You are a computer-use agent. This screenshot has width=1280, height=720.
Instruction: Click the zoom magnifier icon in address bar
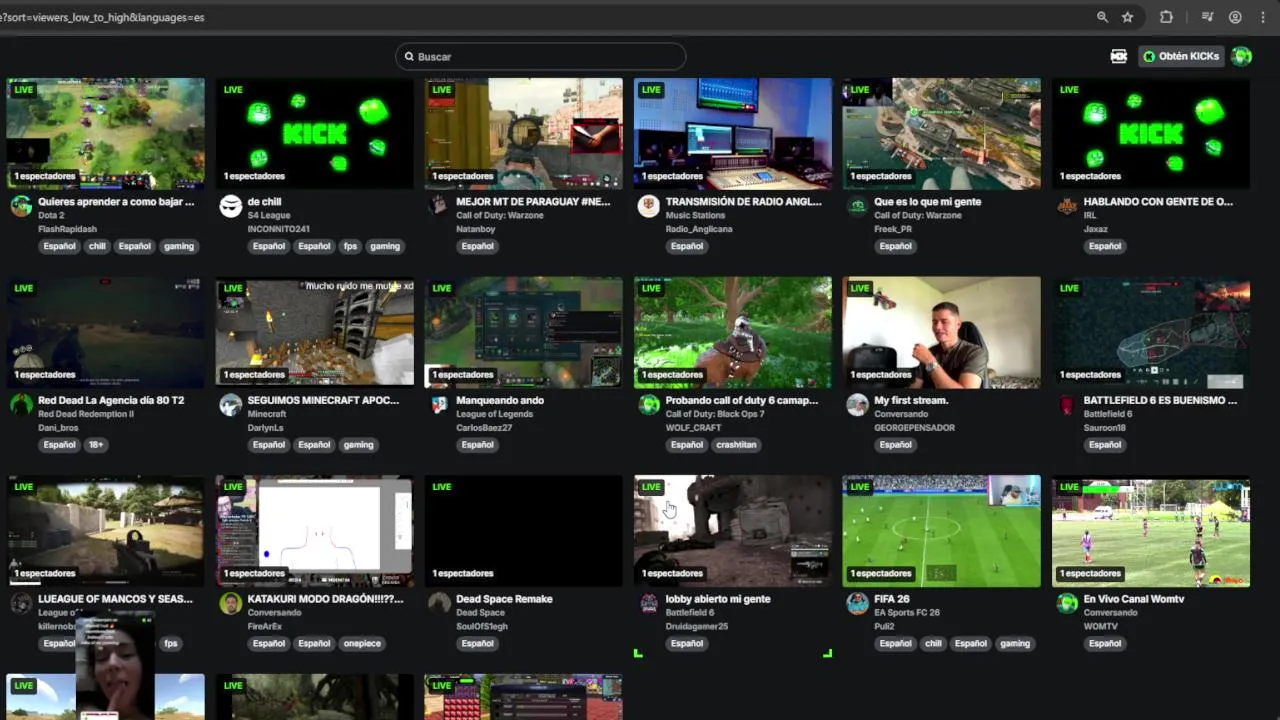1102,17
